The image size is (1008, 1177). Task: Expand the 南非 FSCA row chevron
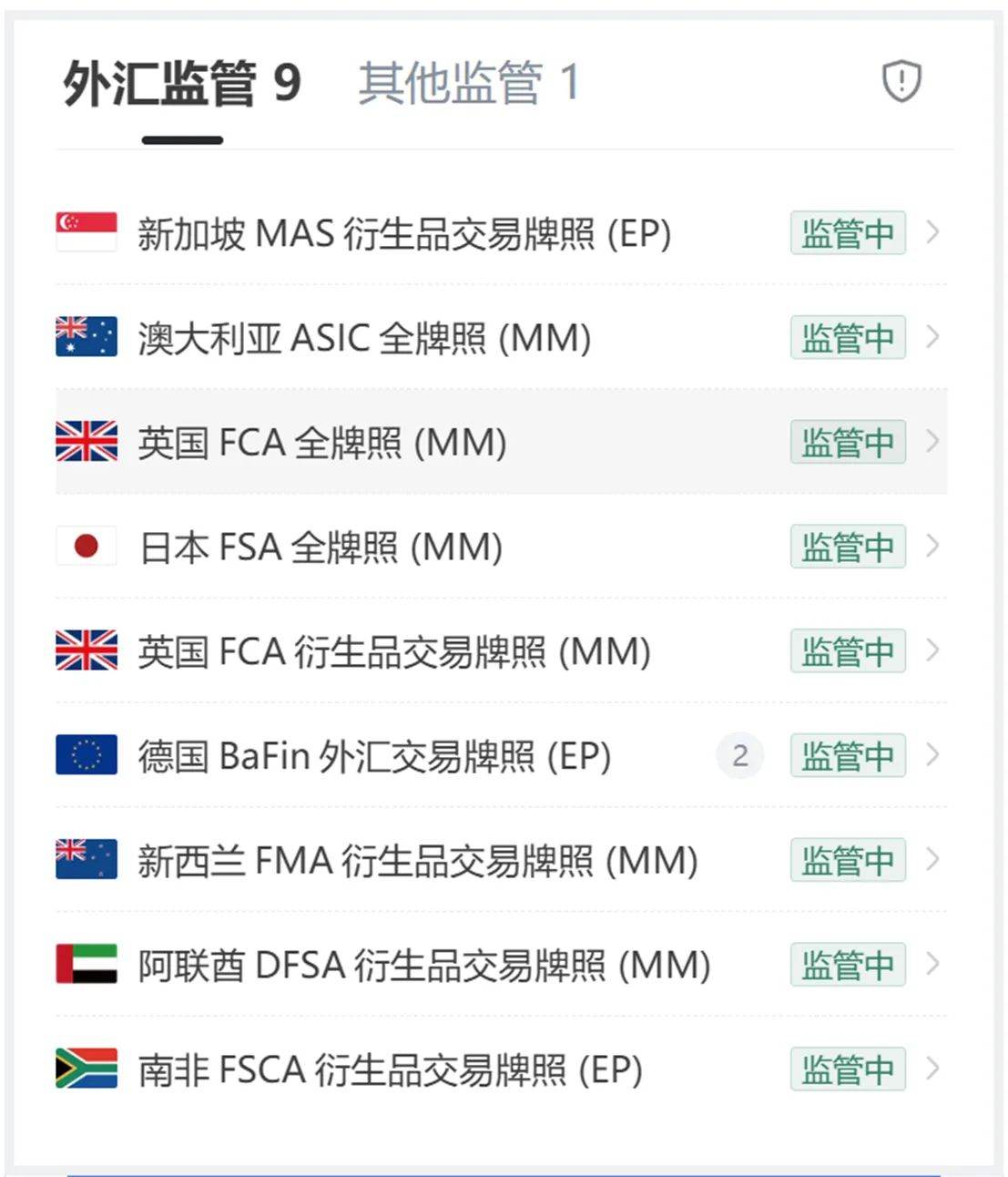932,1069
